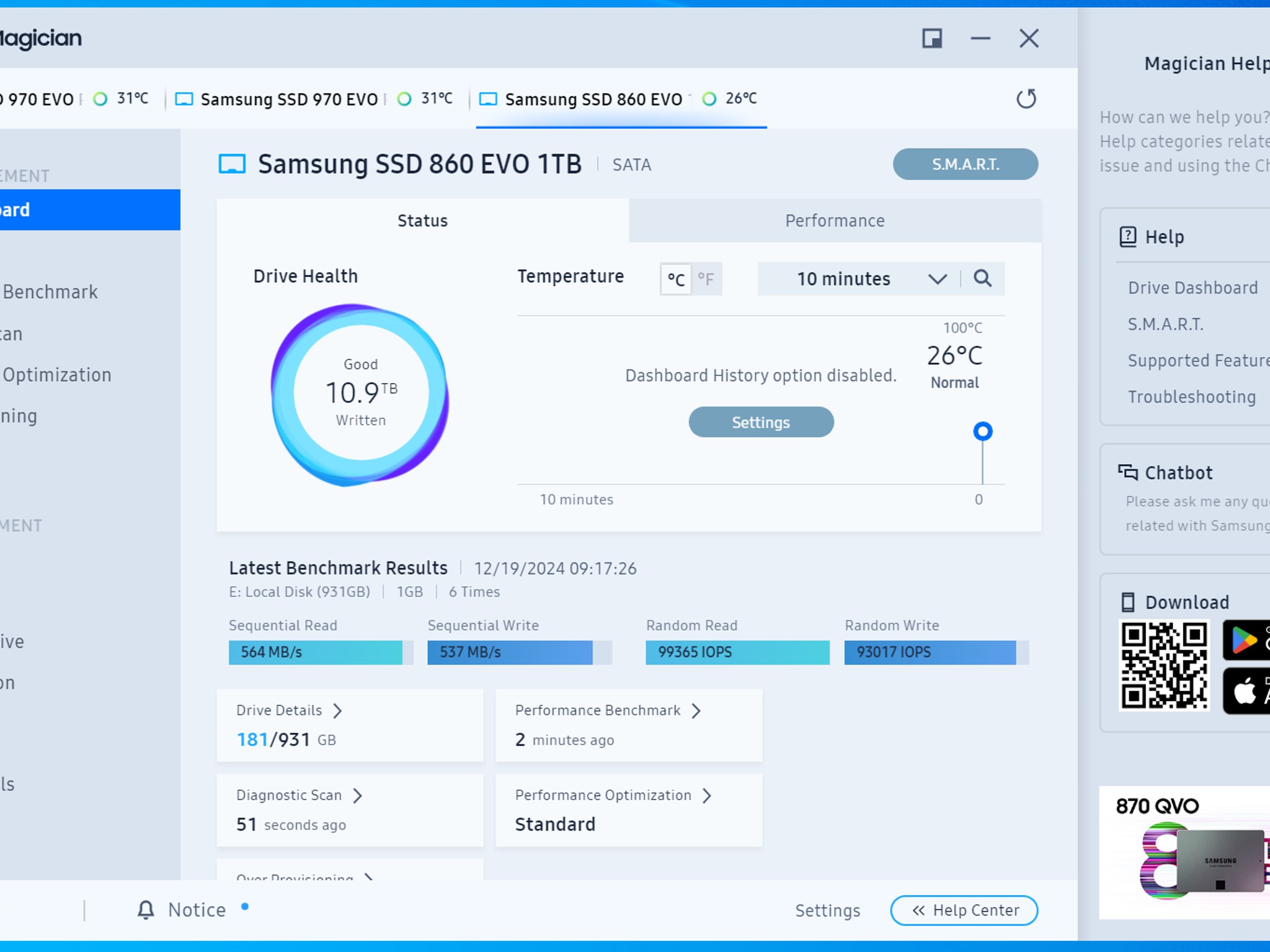Expand Drive Details
The height and width of the screenshot is (952, 1270).
point(340,710)
